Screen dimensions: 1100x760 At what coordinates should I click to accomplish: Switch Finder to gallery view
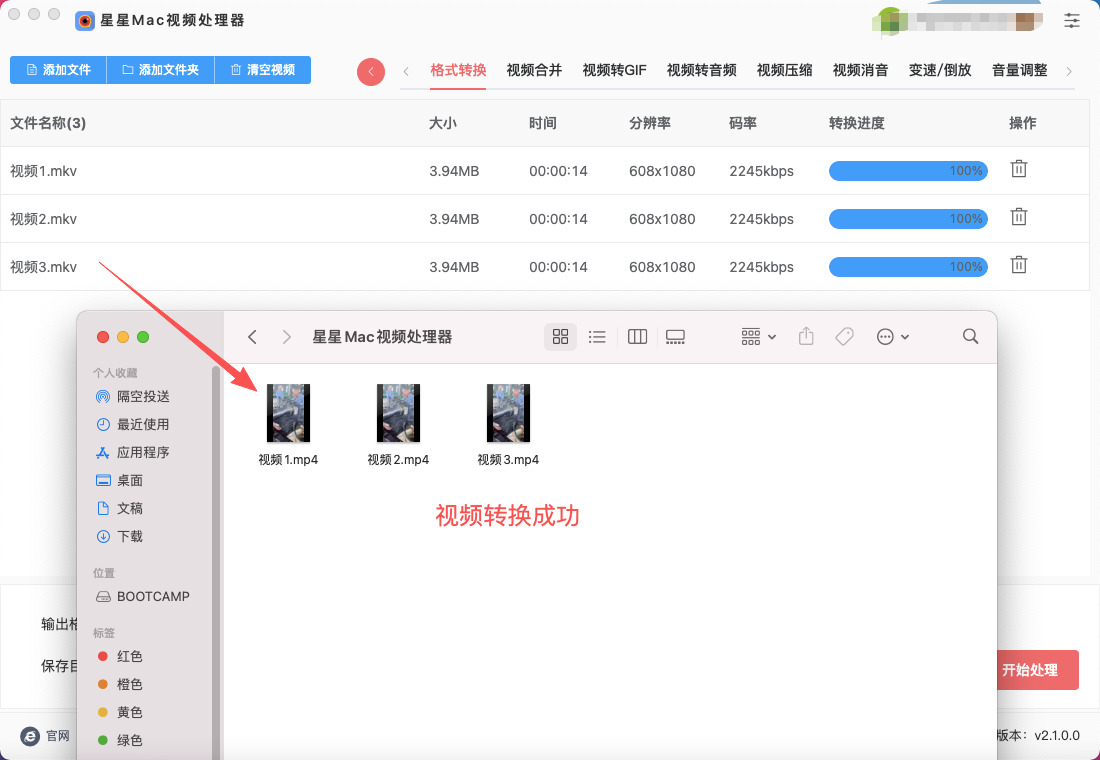point(675,337)
